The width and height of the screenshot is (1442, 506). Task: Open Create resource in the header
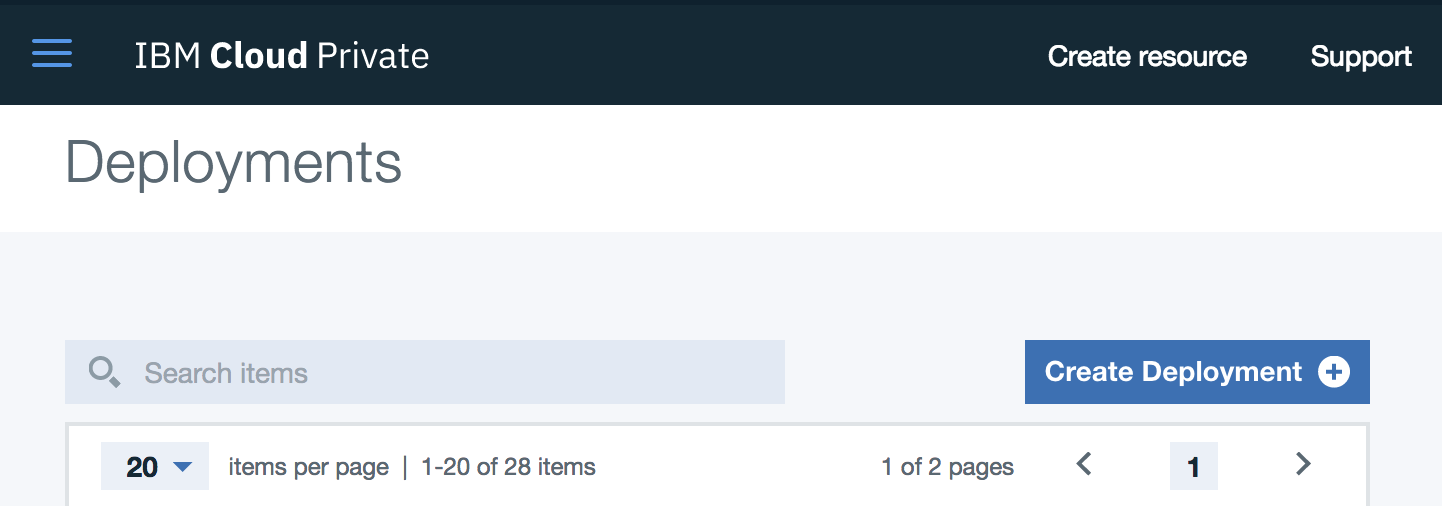[1147, 57]
